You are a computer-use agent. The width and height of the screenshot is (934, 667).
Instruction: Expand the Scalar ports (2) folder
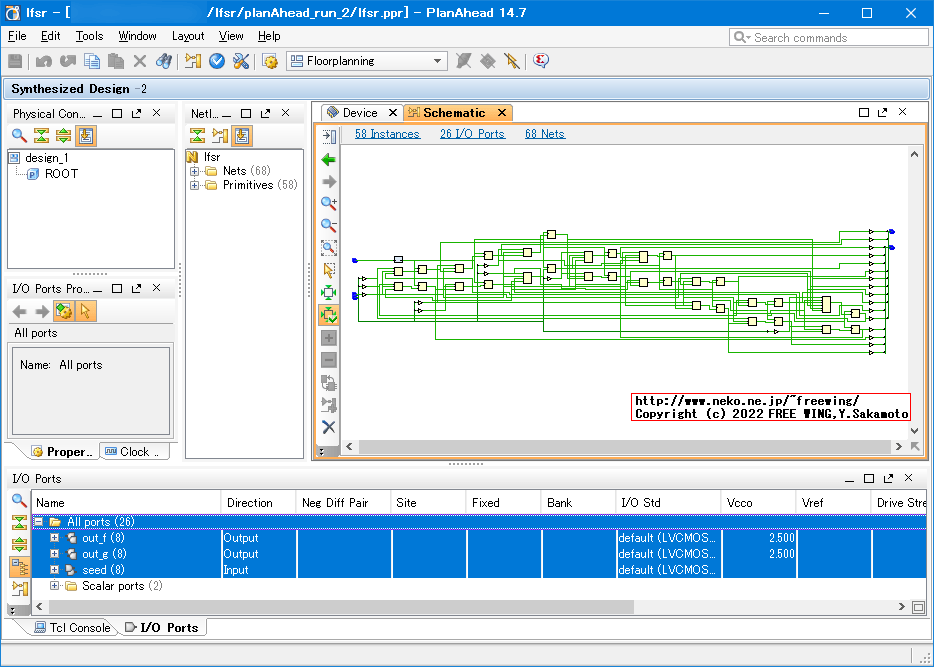[54, 586]
